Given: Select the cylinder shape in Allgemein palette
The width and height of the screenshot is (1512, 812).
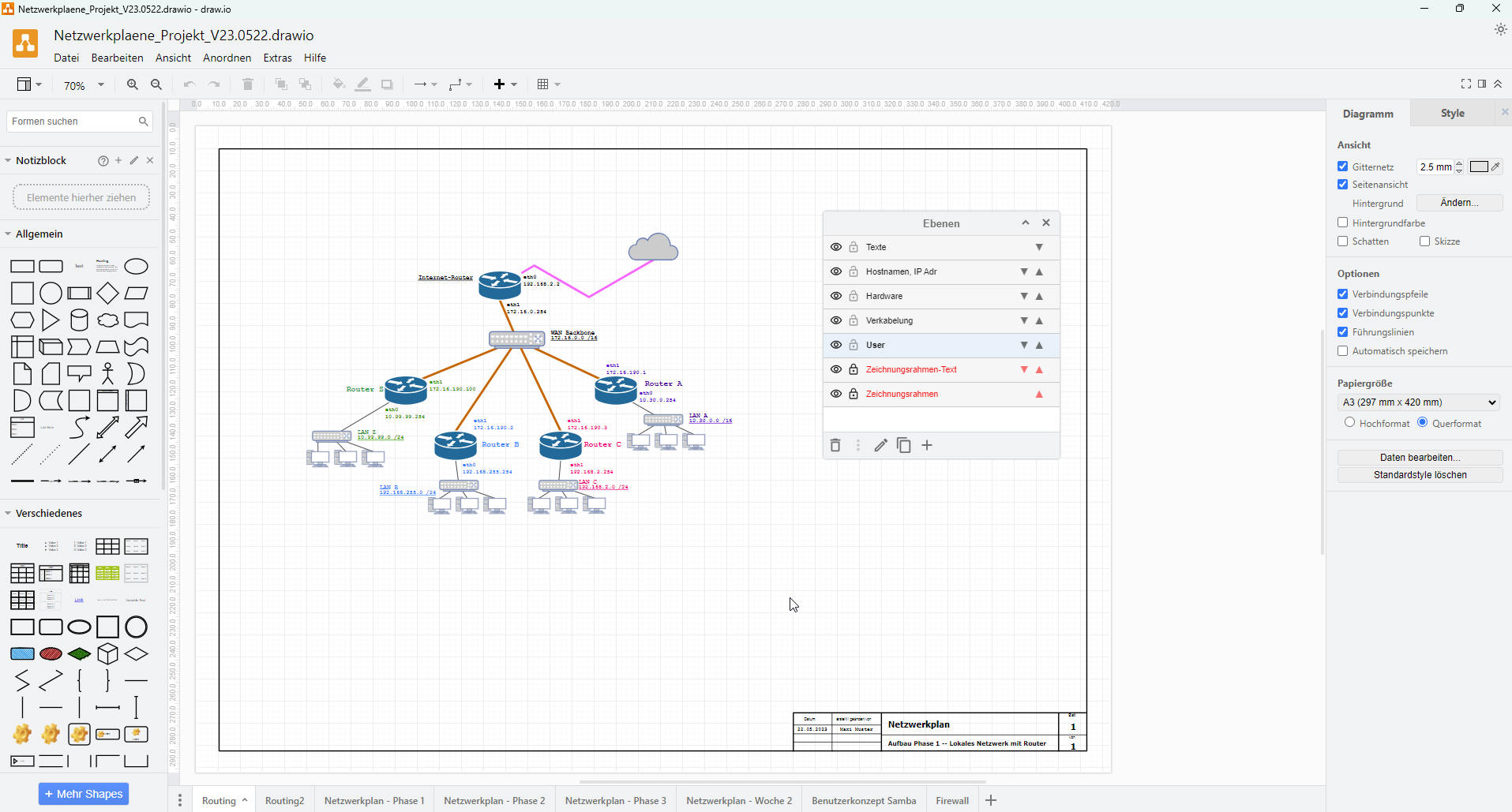Looking at the screenshot, I should [79, 320].
